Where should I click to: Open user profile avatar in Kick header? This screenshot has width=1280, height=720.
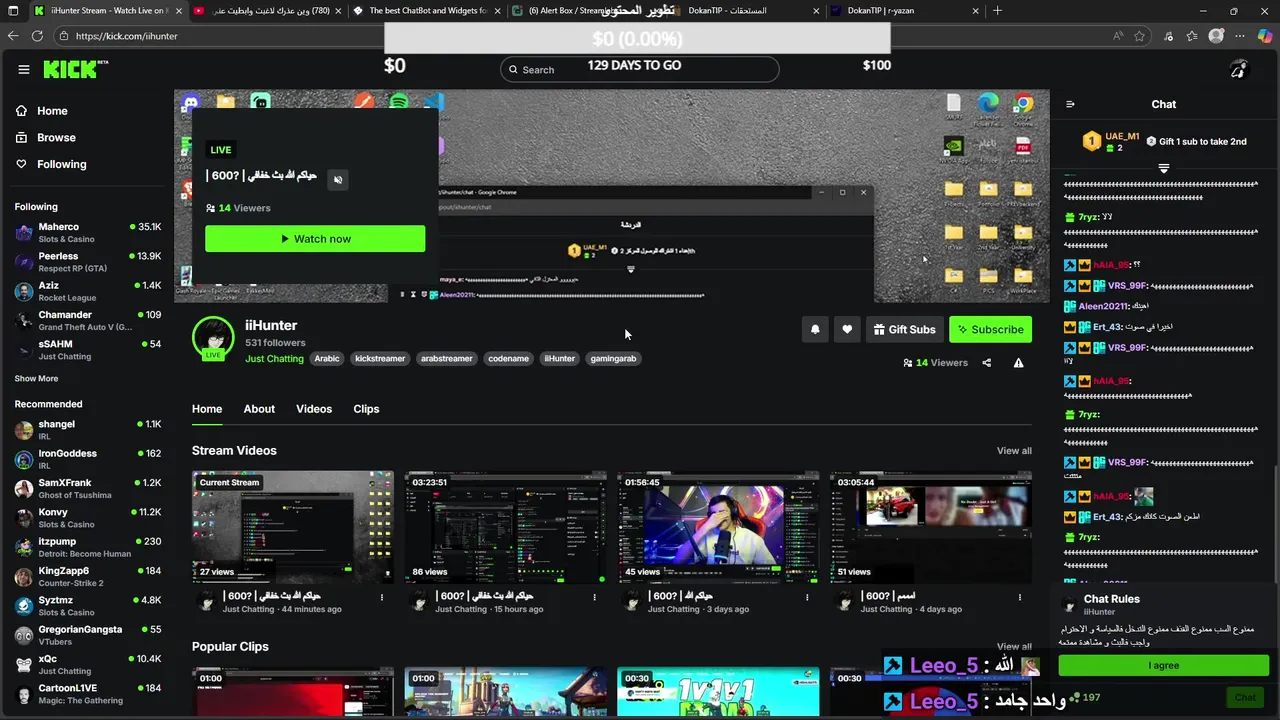click(1239, 70)
